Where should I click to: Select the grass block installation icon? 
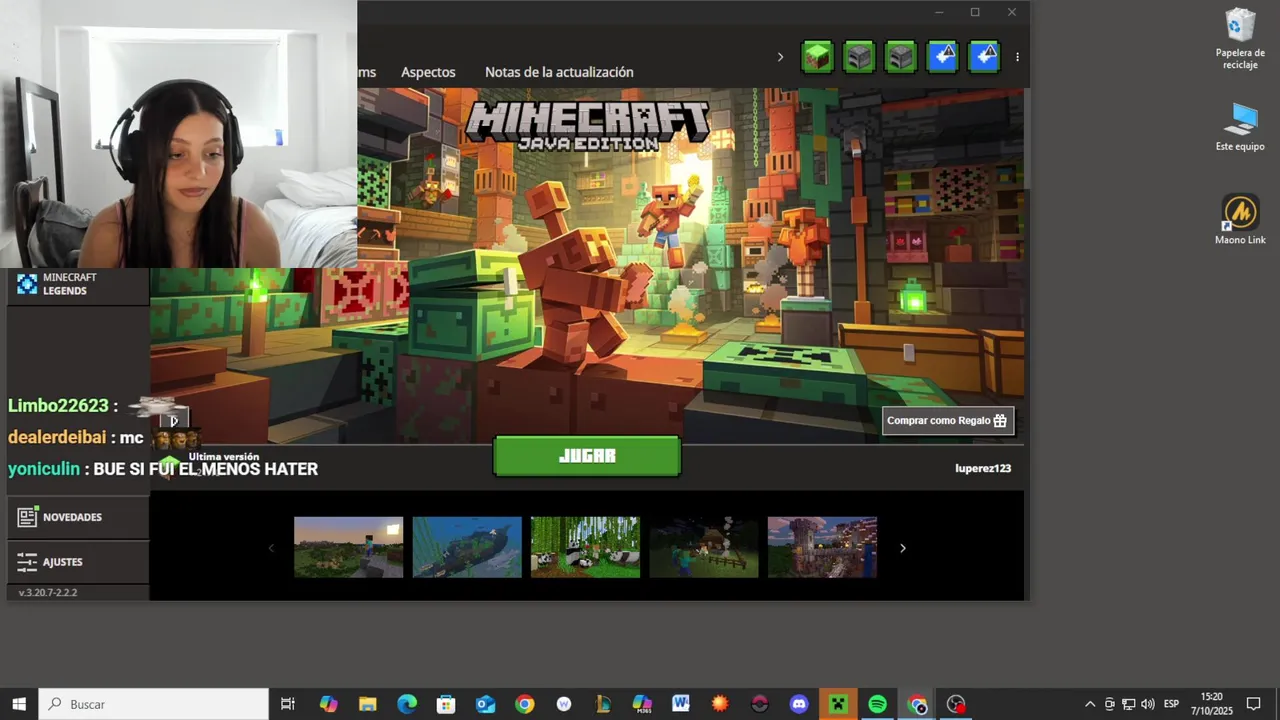click(x=817, y=57)
